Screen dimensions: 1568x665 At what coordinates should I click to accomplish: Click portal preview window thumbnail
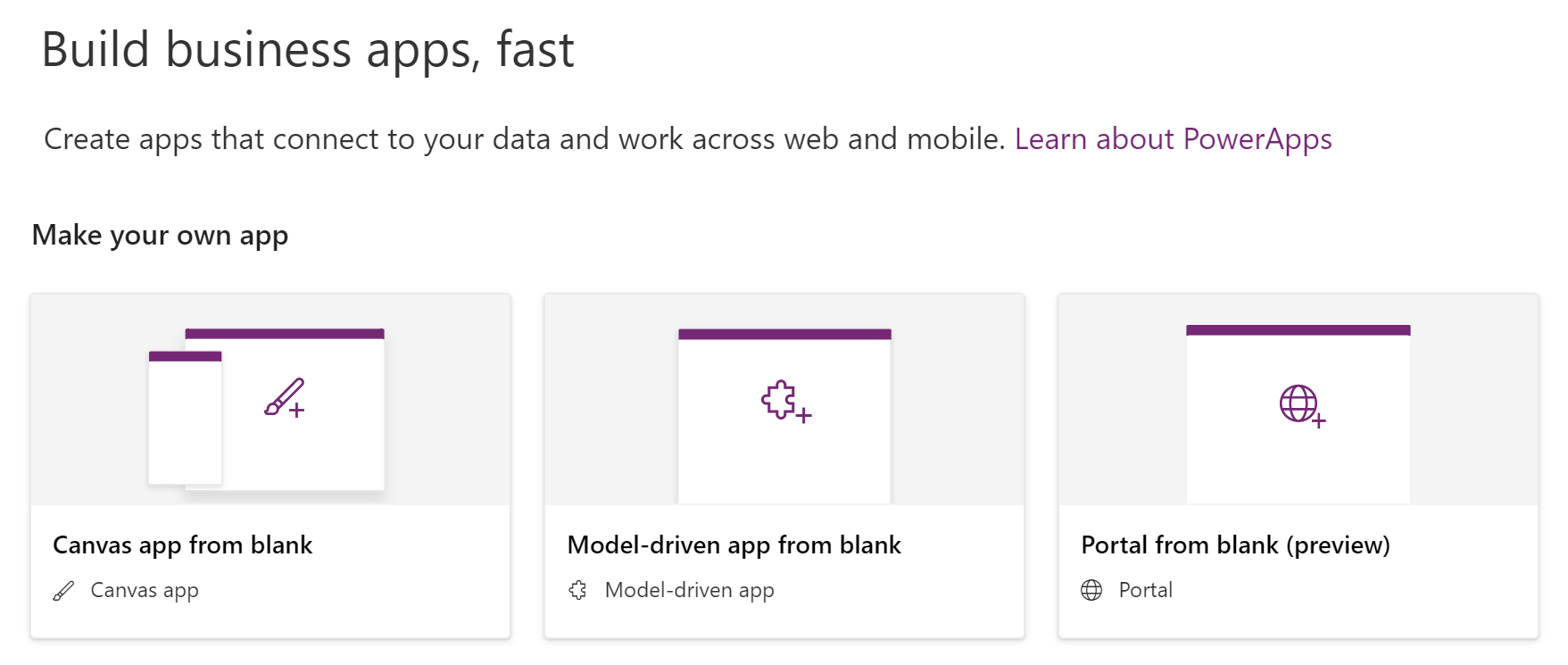tap(1298, 414)
